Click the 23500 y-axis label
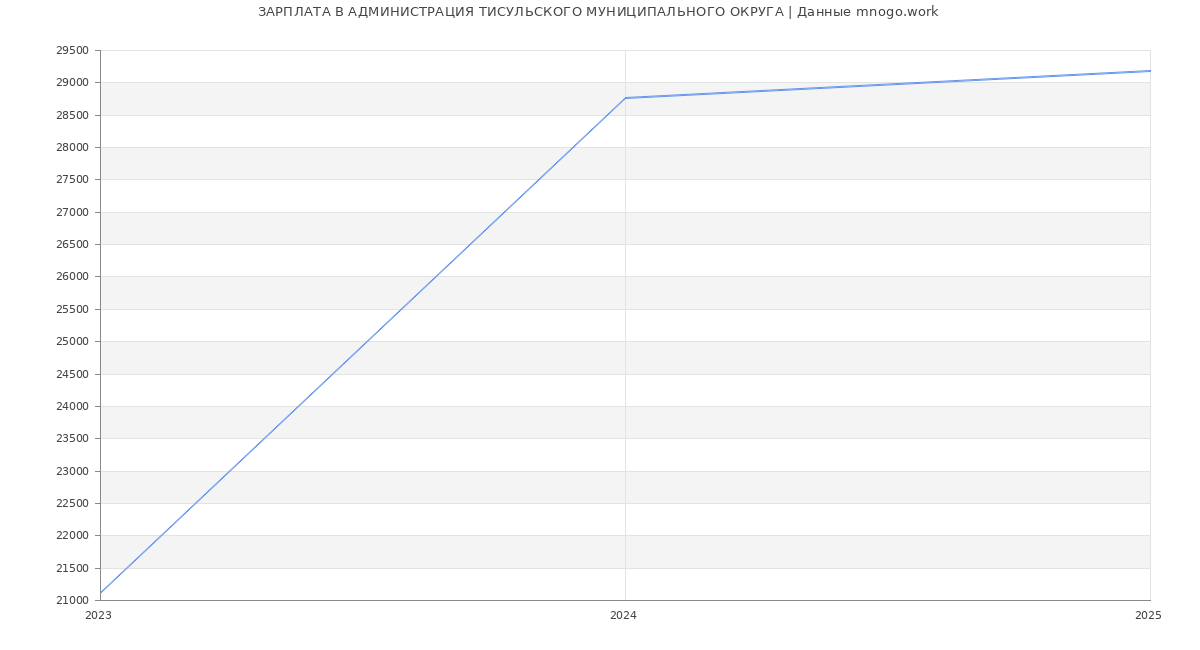The height and width of the screenshot is (650, 1200). click(x=72, y=439)
